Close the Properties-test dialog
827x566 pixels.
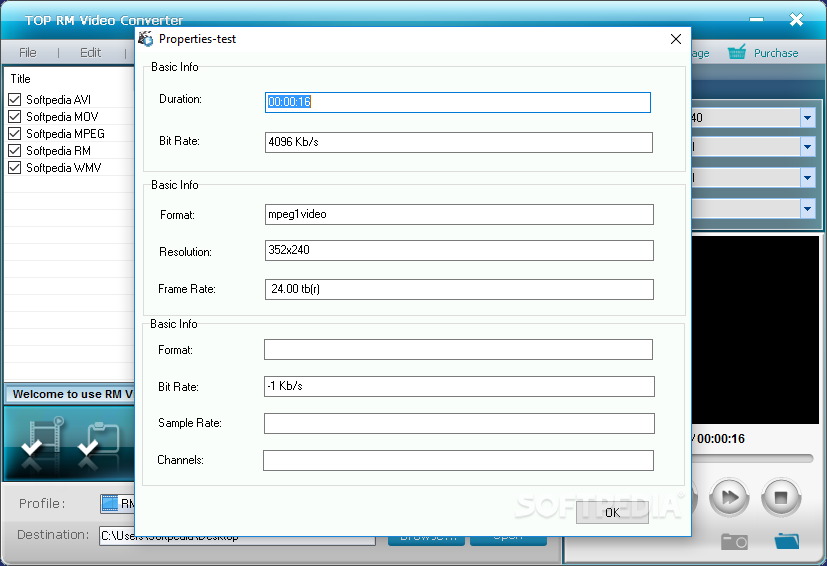676,39
